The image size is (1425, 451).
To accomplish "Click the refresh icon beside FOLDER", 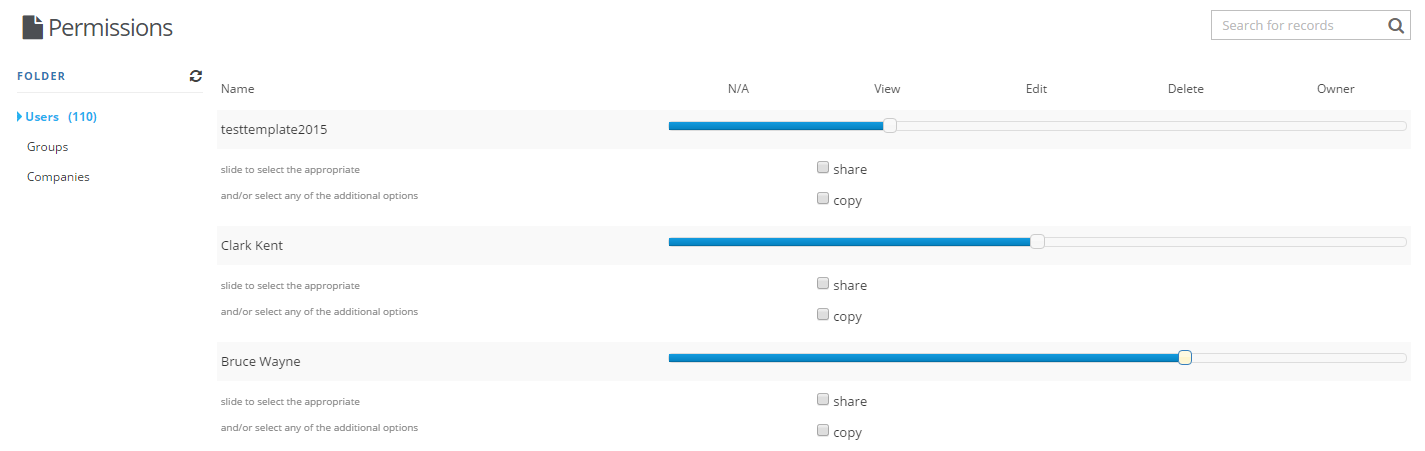I will [x=196, y=75].
